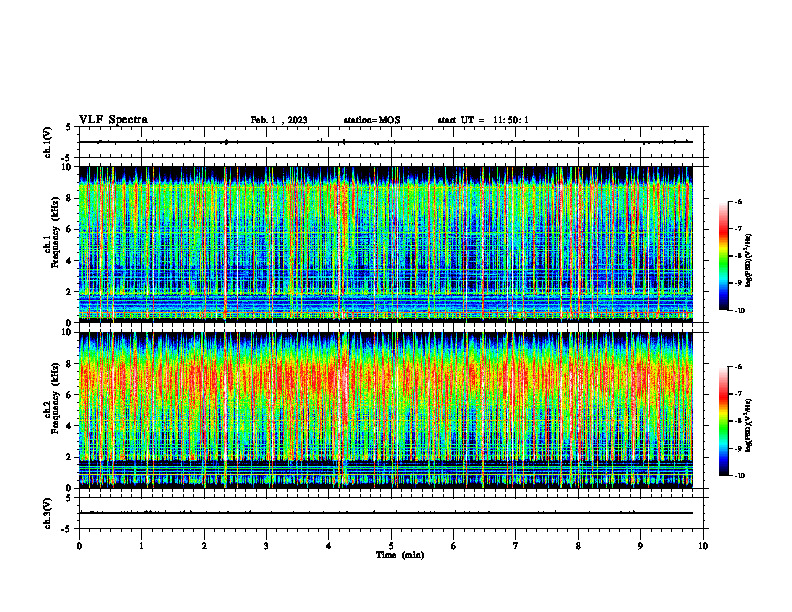Click ch.1 spectrogram "4" kHz tick label
The width and height of the screenshot is (792, 612).
[x=70, y=261]
